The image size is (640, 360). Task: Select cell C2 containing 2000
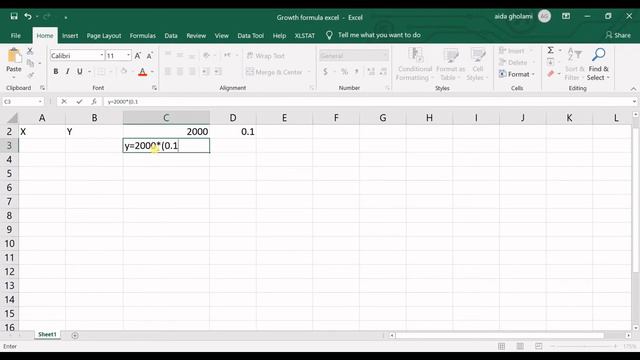pos(166,131)
